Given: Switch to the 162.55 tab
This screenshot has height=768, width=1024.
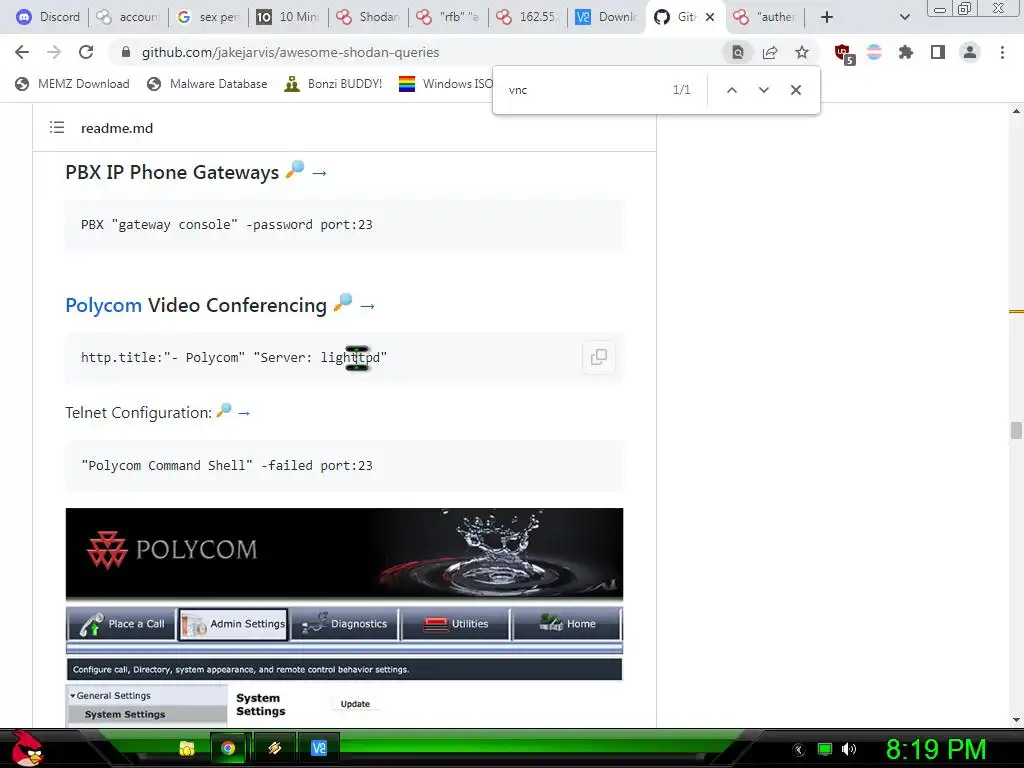Looking at the screenshot, I should 528,17.
